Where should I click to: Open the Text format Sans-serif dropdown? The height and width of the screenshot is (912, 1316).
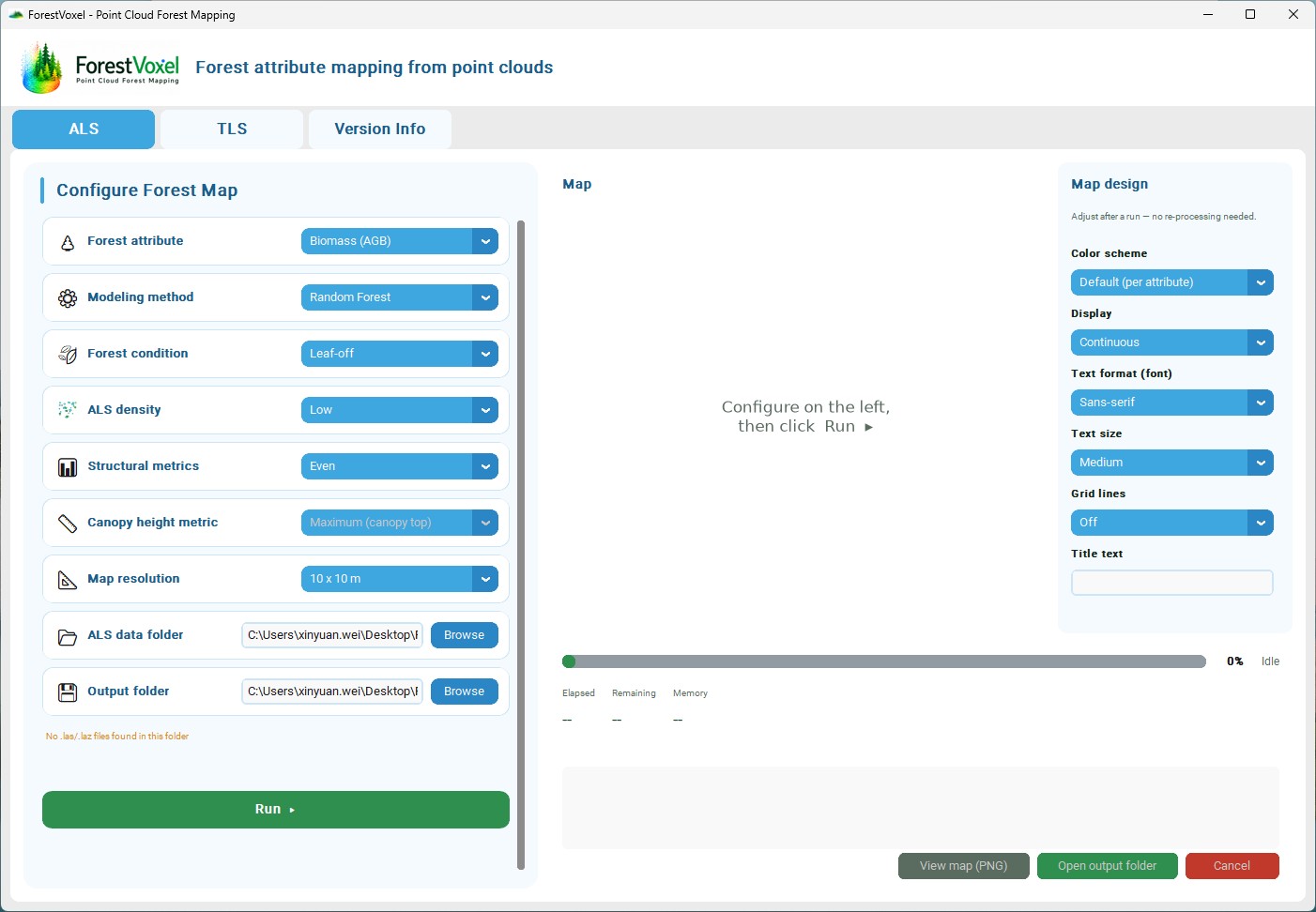[1172, 403]
